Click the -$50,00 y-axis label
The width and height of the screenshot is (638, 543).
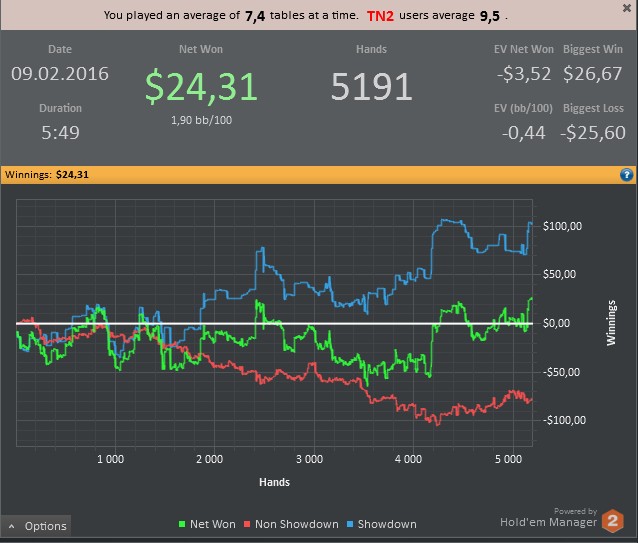[562, 372]
